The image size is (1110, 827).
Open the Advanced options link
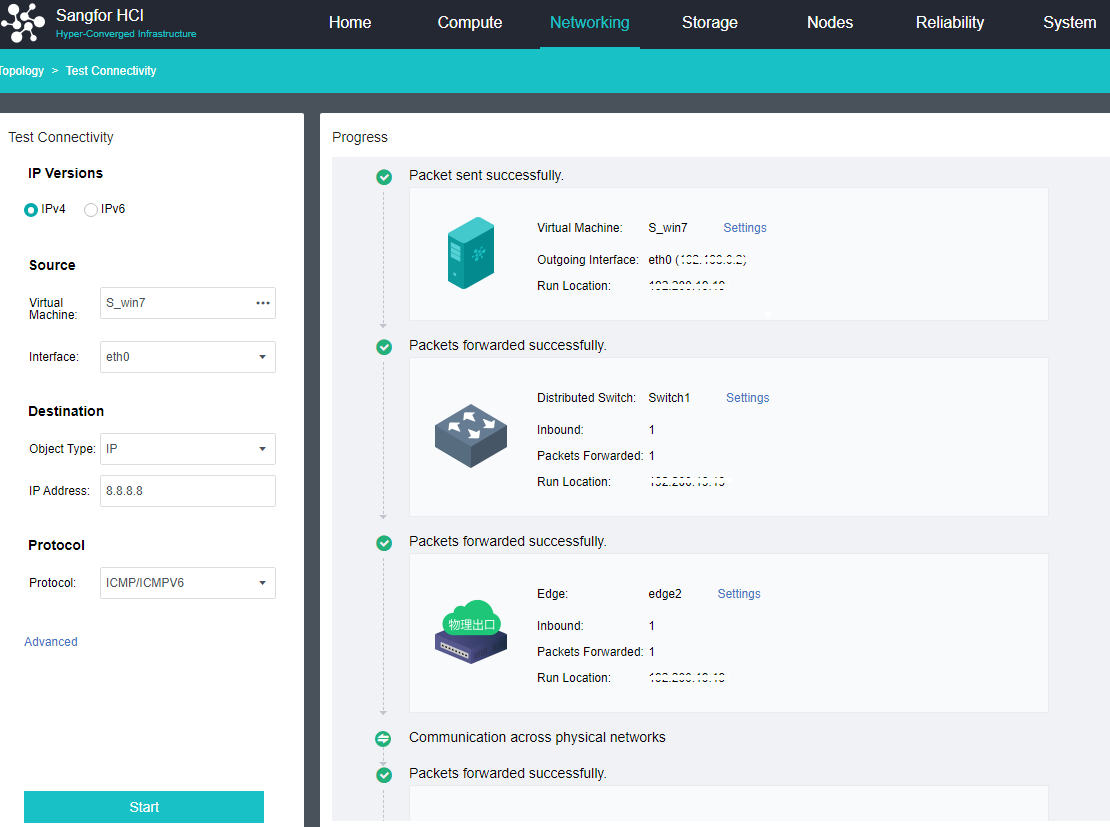(x=51, y=642)
